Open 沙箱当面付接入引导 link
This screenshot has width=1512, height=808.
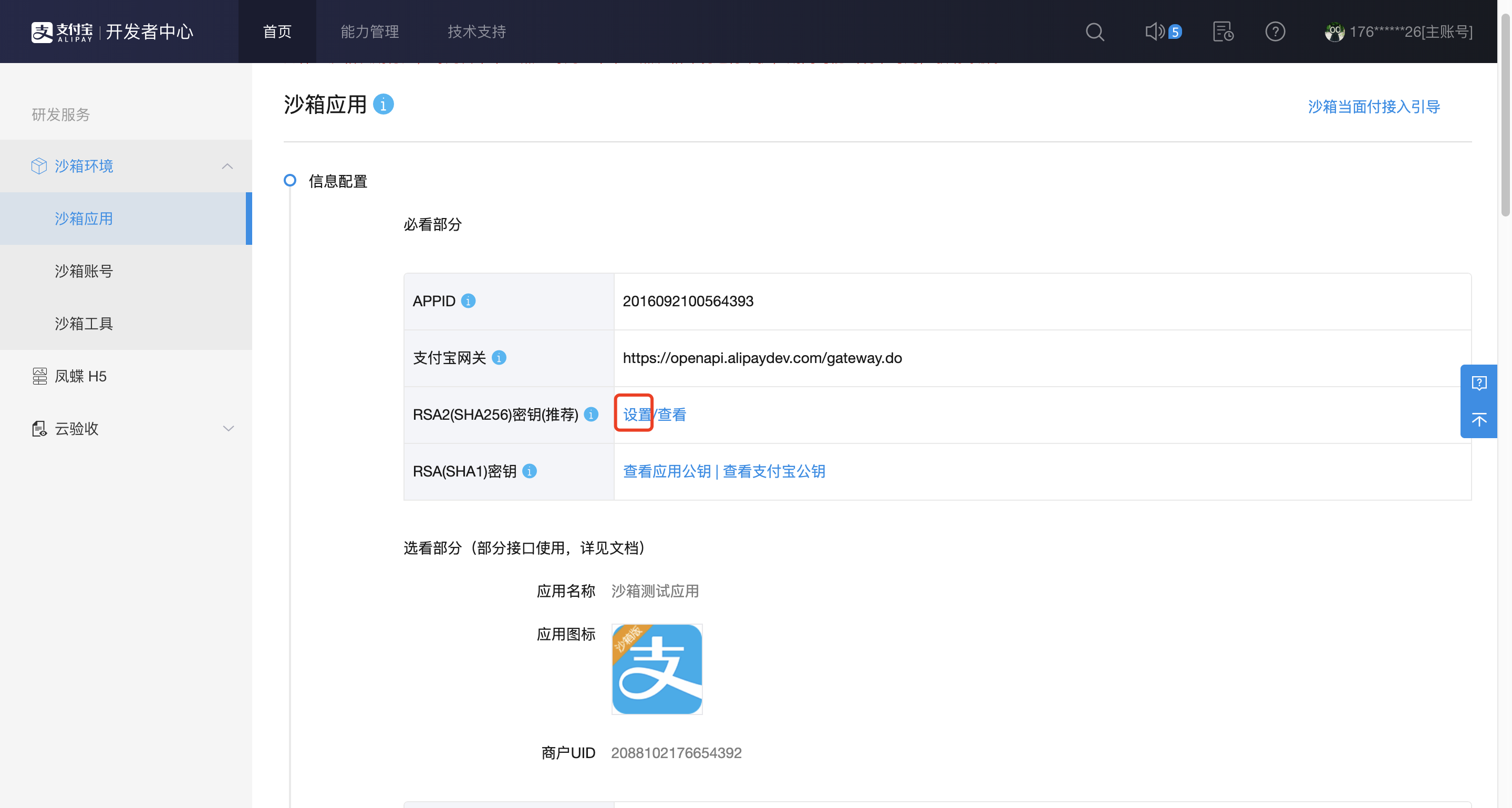[1373, 107]
